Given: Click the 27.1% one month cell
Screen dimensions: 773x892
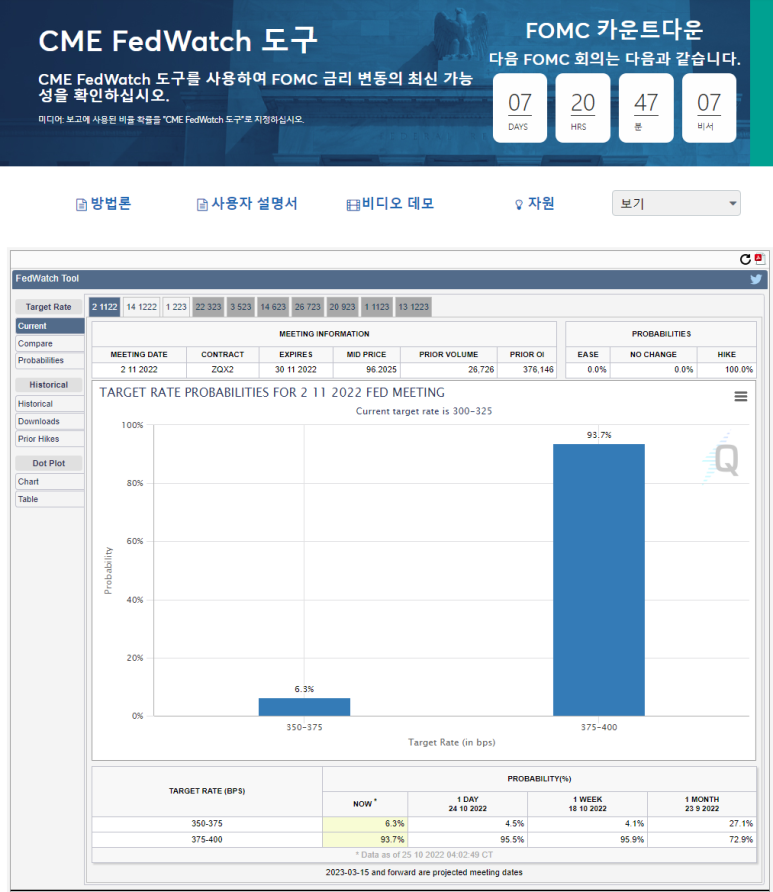Looking at the screenshot, I should click(702, 824).
